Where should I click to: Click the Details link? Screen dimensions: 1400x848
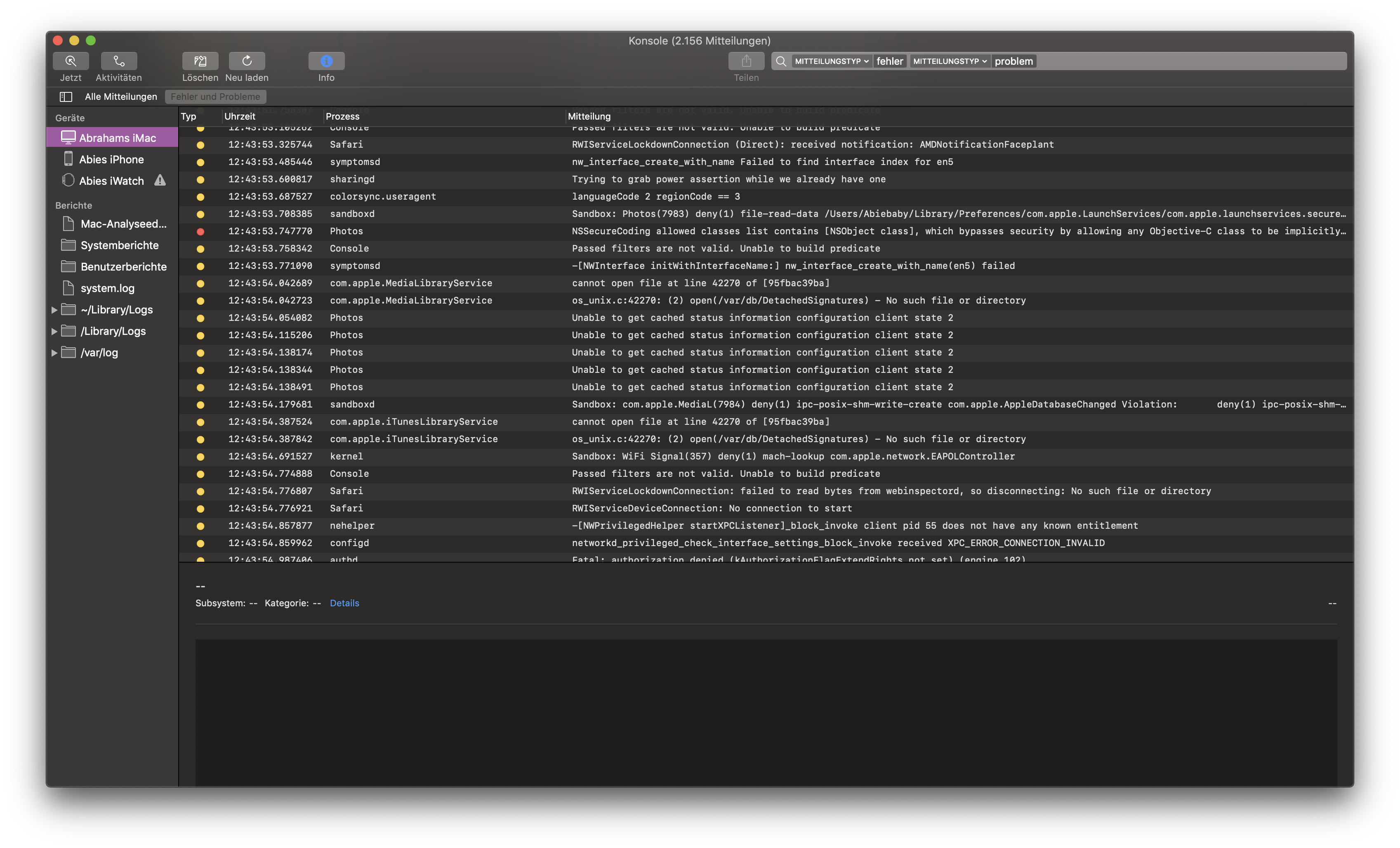344,603
